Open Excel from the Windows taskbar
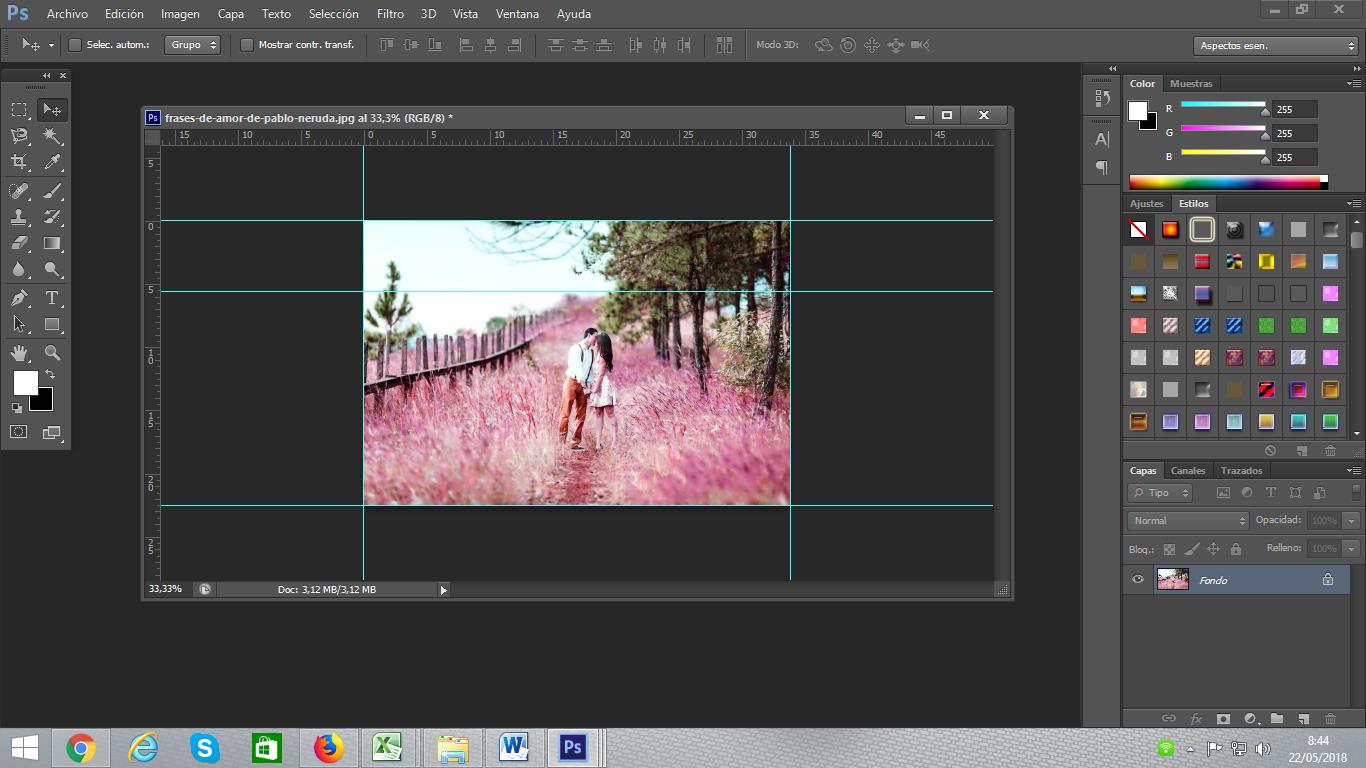Image resolution: width=1366 pixels, height=768 pixels. (387, 748)
